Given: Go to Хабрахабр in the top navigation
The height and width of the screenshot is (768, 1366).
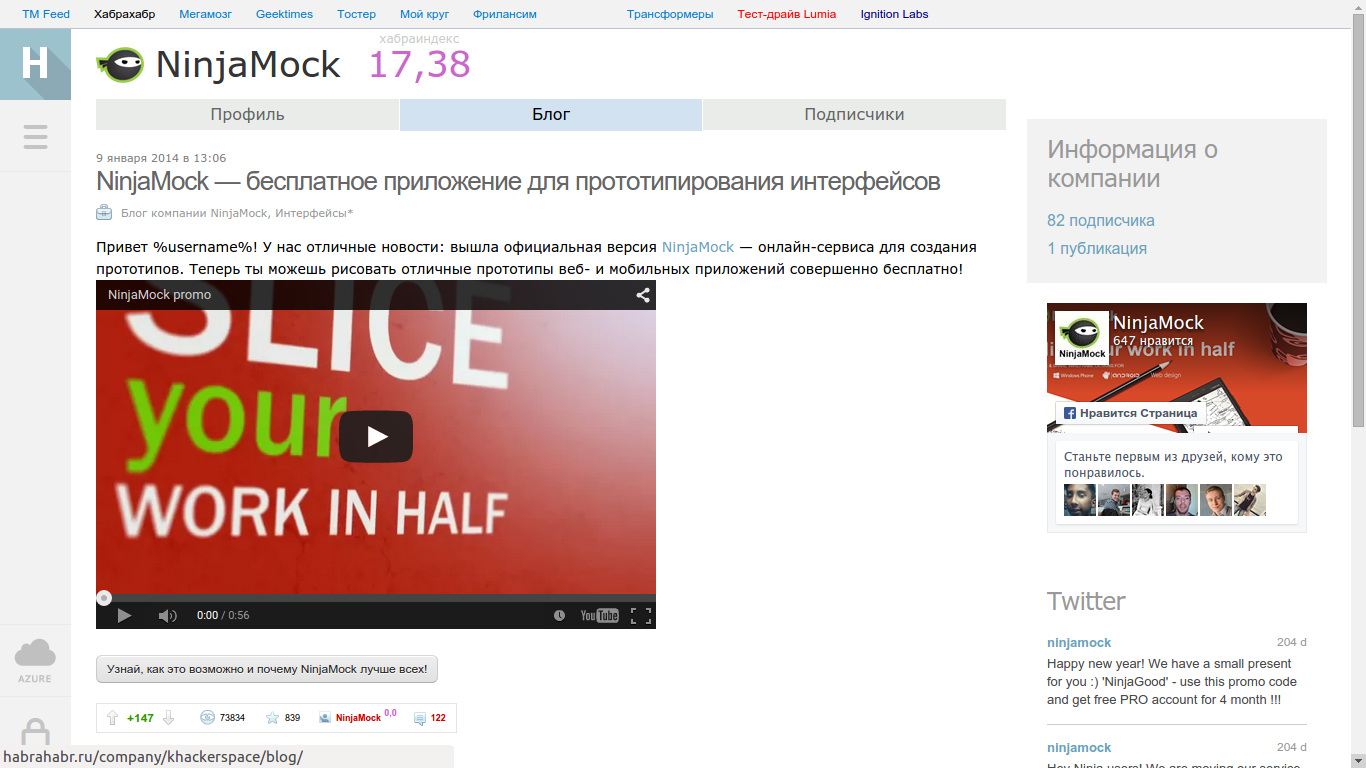Looking at the screenshot, I should 125,15.
